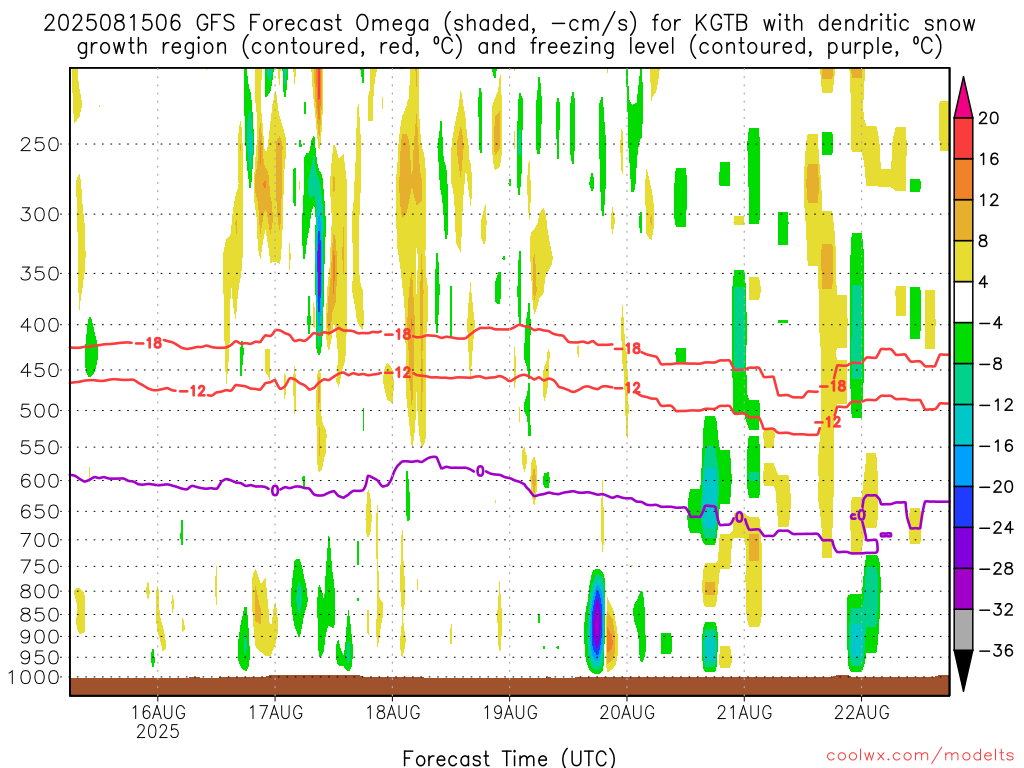
Task: Click the 950 pressure level label
Action: tap(40, 658)
